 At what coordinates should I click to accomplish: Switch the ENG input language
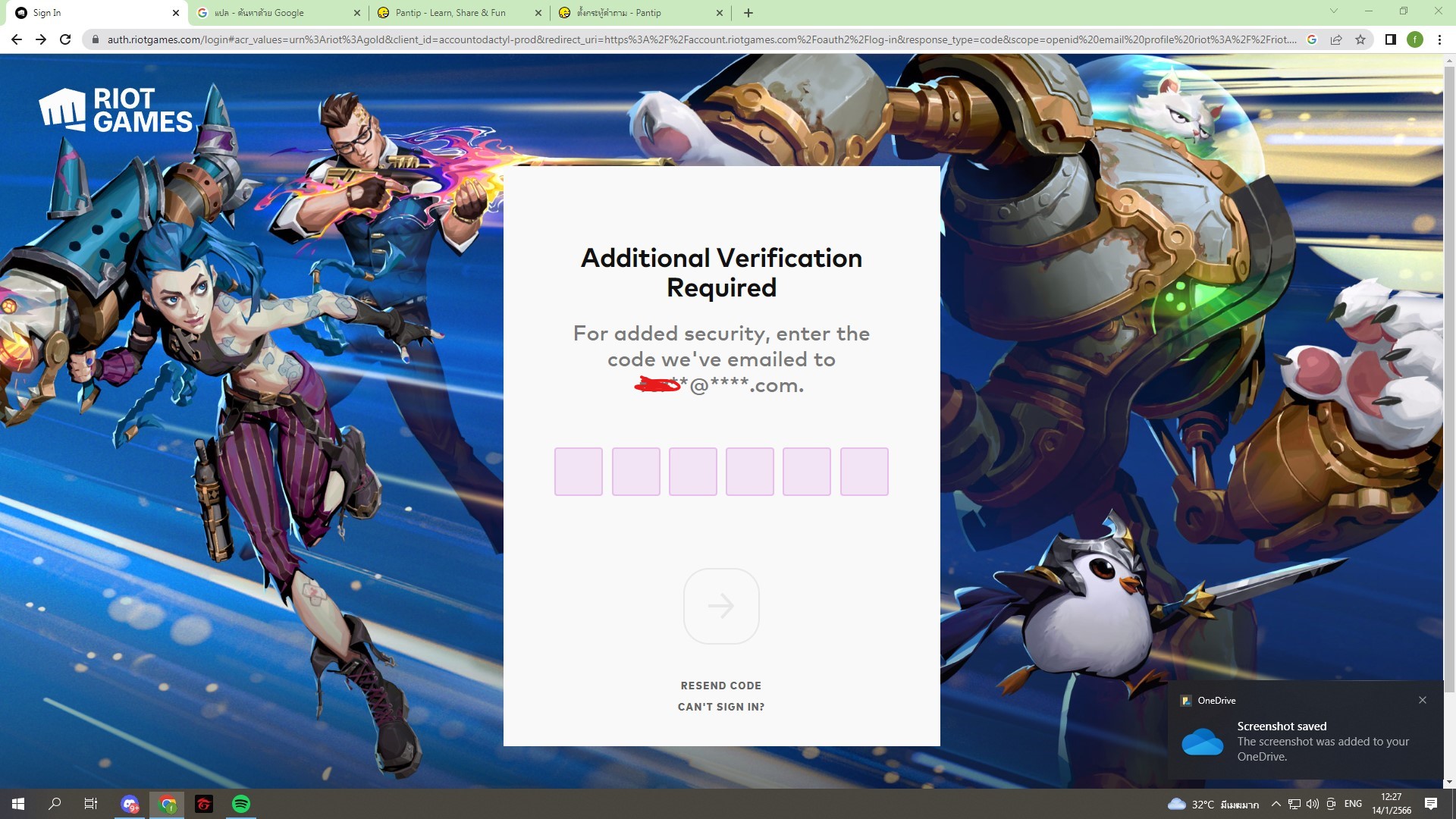tap(1353, 804)
